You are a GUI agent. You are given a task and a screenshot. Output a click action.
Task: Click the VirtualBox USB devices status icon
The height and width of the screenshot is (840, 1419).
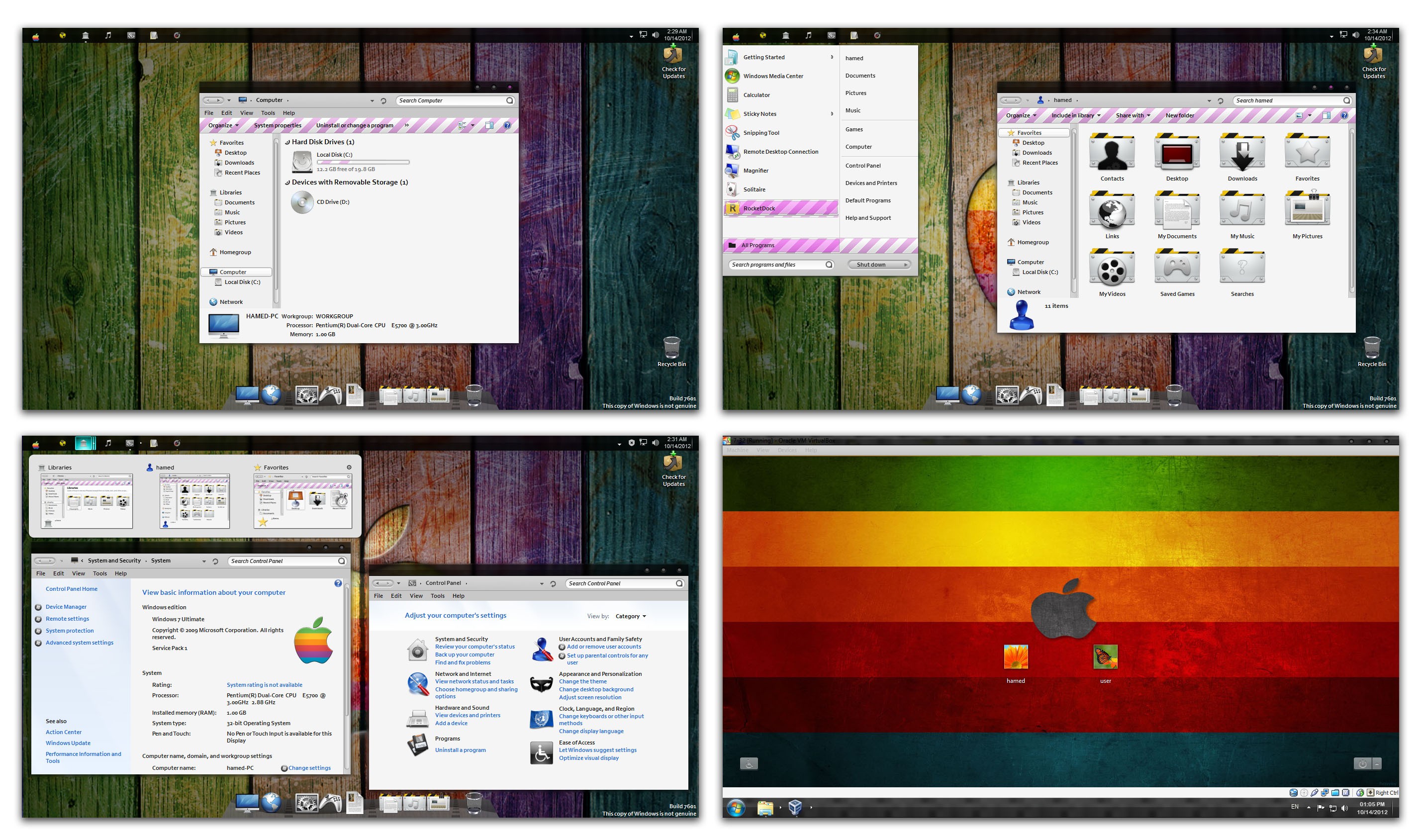pos(1314,792)
